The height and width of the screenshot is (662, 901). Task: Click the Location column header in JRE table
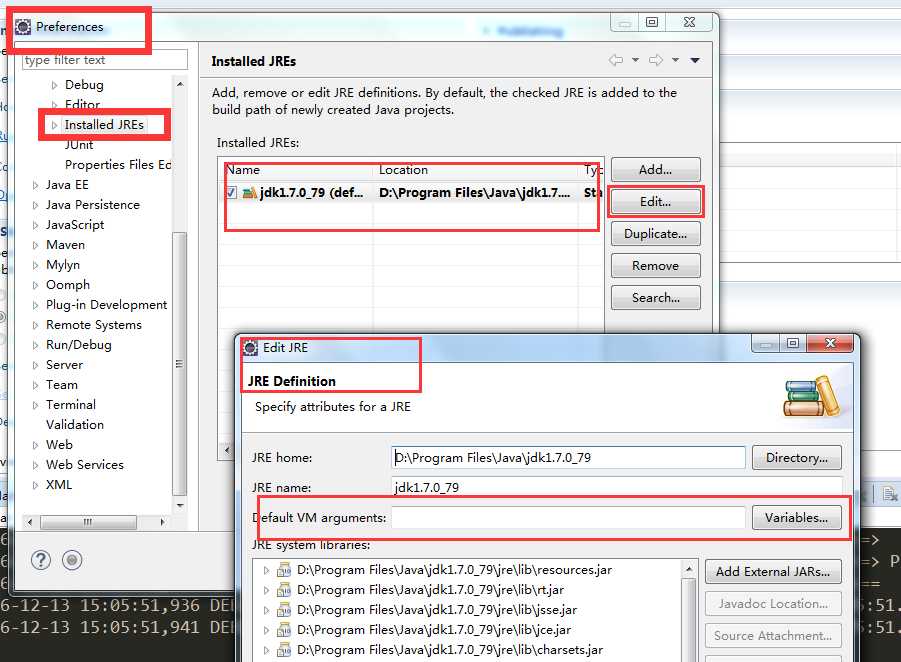point(476,170)
